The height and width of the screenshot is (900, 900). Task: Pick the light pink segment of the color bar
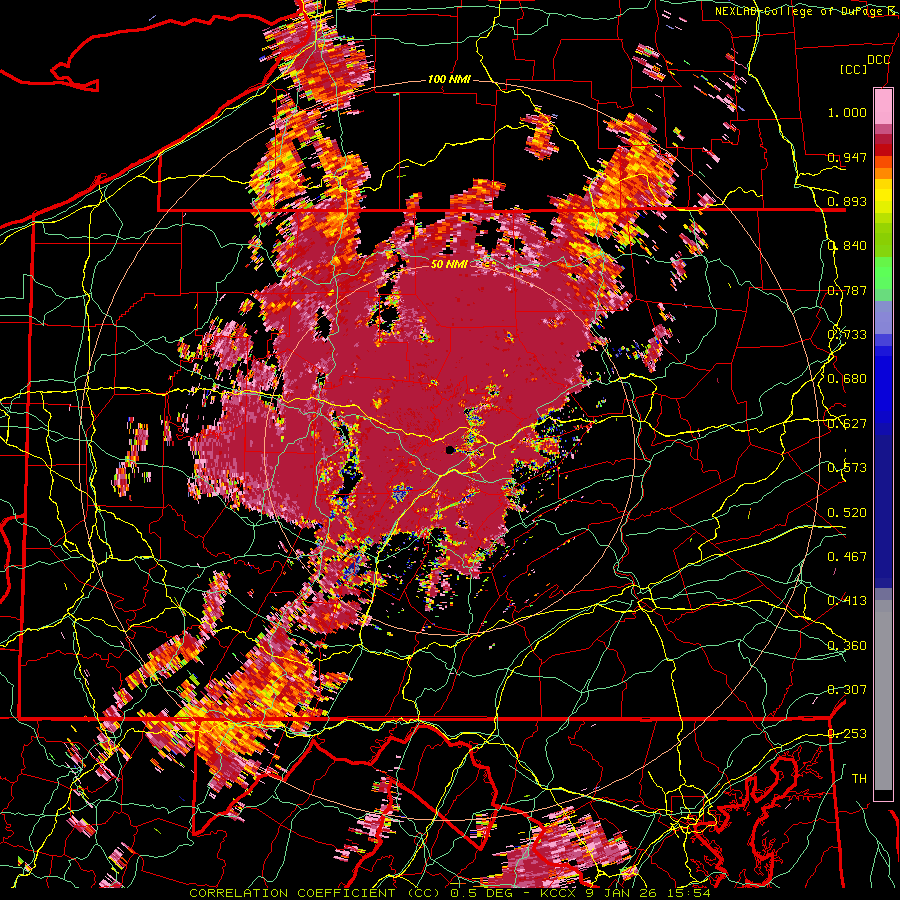[x=883, y=106]
